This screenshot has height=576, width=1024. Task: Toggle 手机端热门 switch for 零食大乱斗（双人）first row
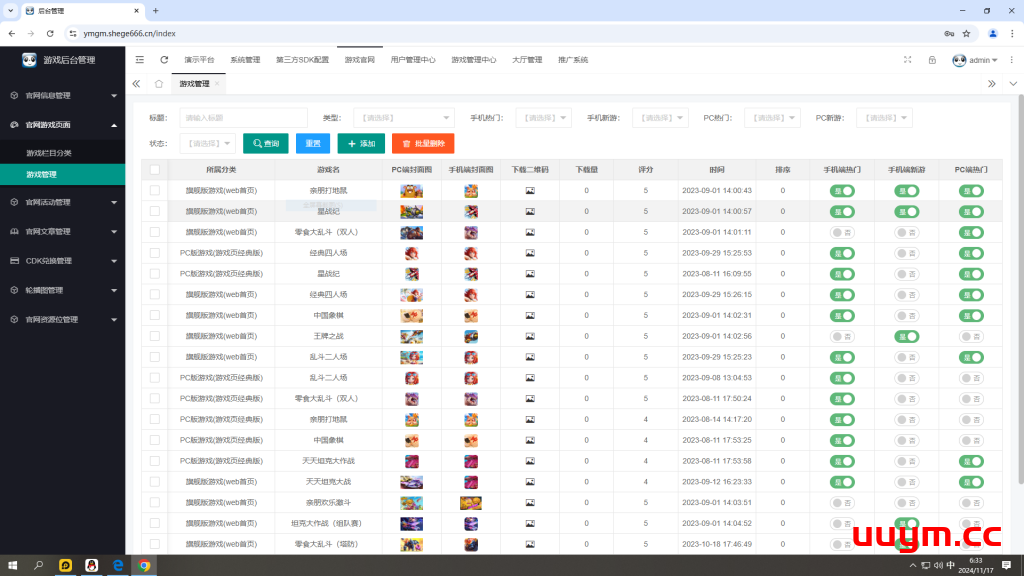pos(842,232)
